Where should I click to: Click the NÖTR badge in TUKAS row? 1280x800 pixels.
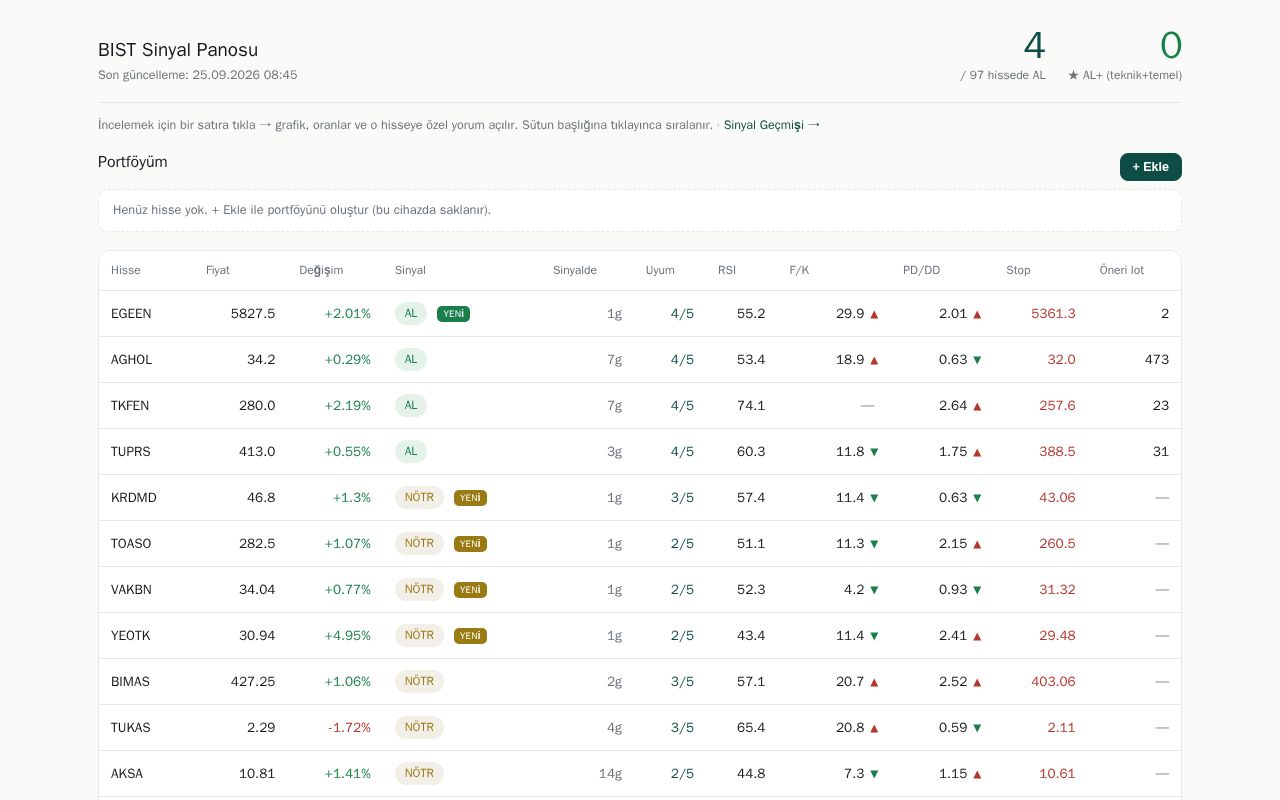(419, 728)
